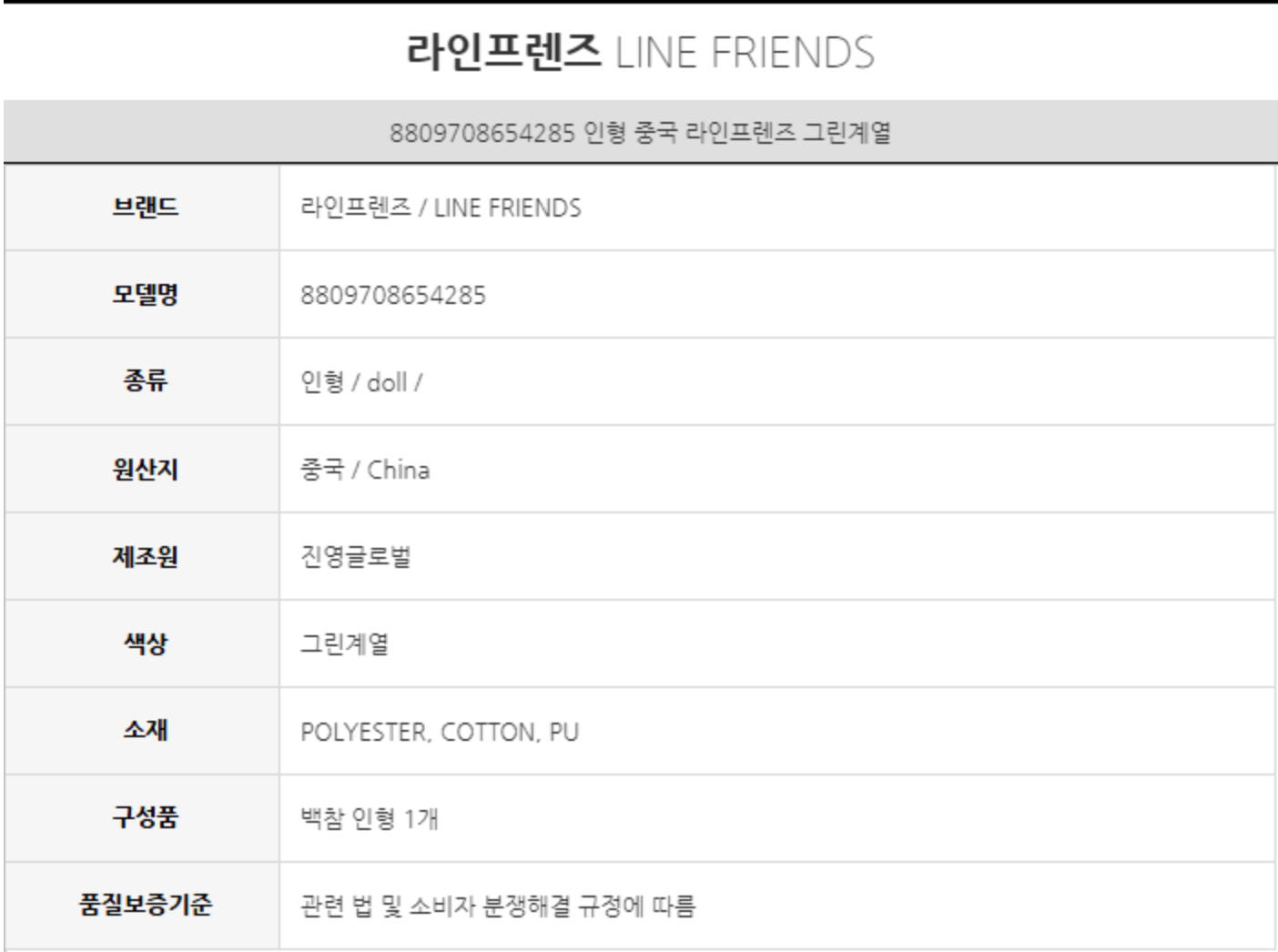
Task: Select the 제조원 row label
Action: point(145,556)
